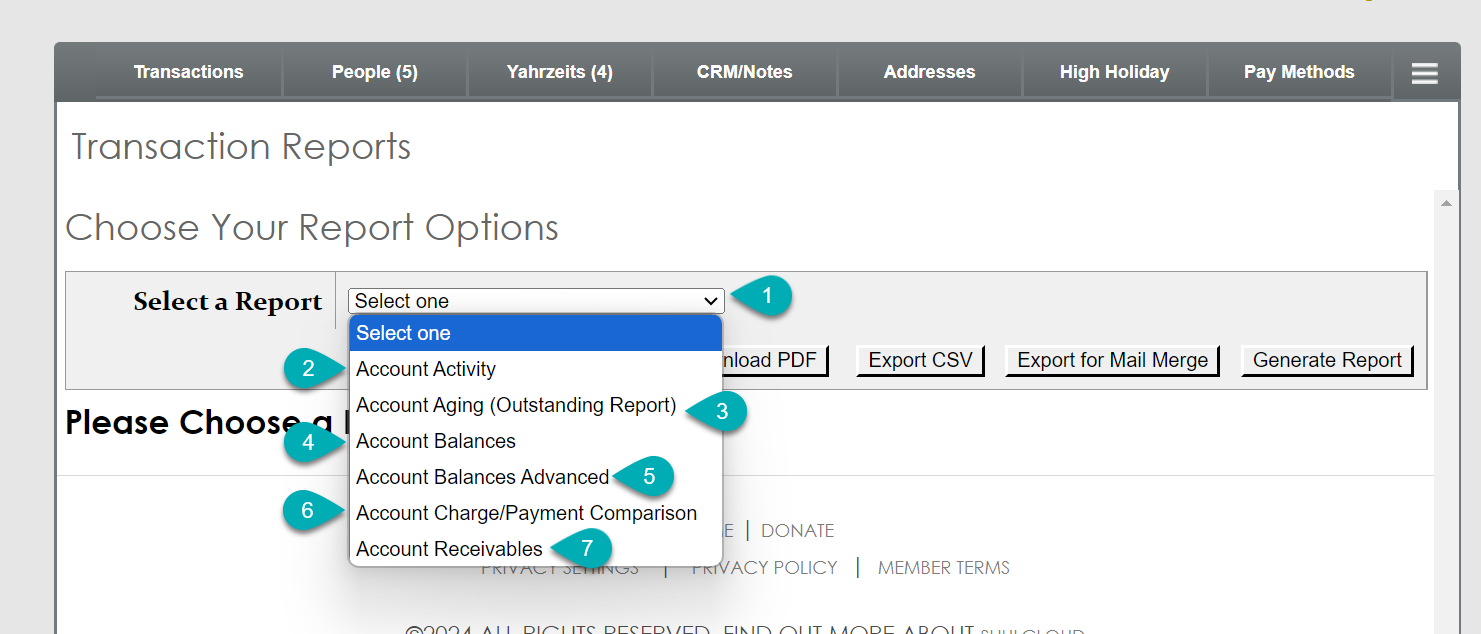The width and height of the screenshot is (1481, 634).
Task: Click the scrollbar up arrow
Action: pos(1446,201)
